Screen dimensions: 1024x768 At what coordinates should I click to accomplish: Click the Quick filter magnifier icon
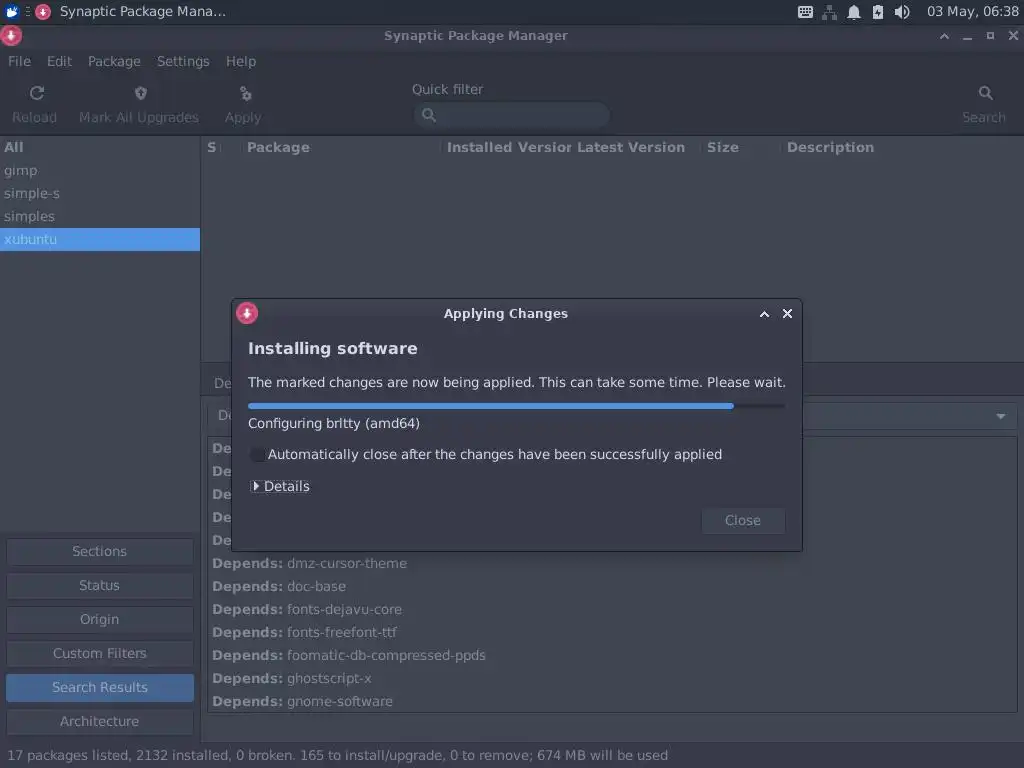point(428,115)
